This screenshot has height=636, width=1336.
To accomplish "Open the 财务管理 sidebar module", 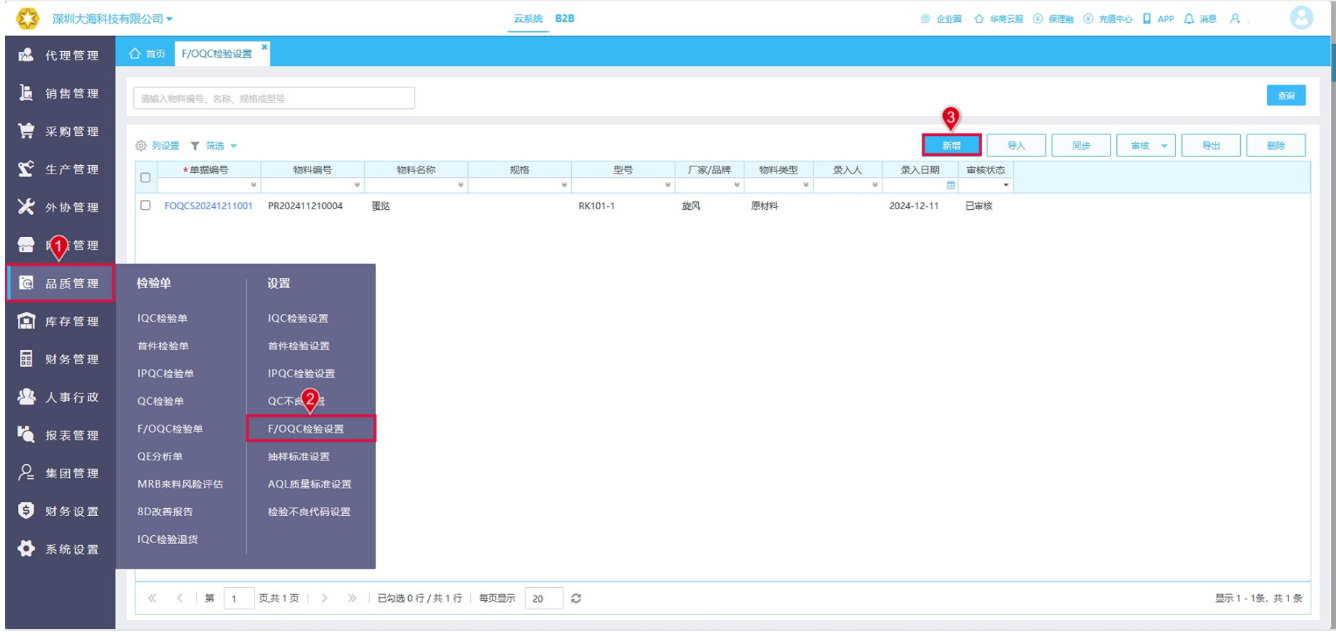I will tap(60, 360).
